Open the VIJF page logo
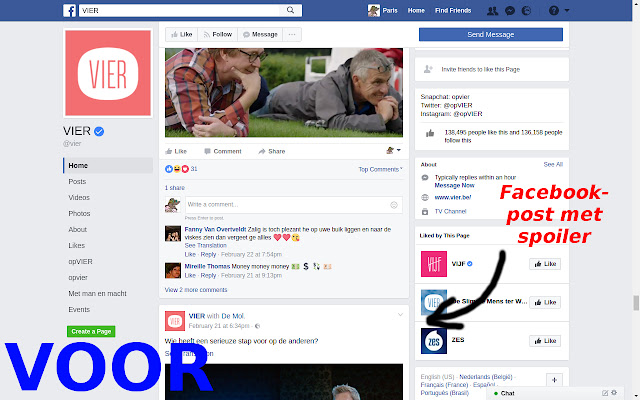This screenshot has height=400, width=640. (434, 264)
